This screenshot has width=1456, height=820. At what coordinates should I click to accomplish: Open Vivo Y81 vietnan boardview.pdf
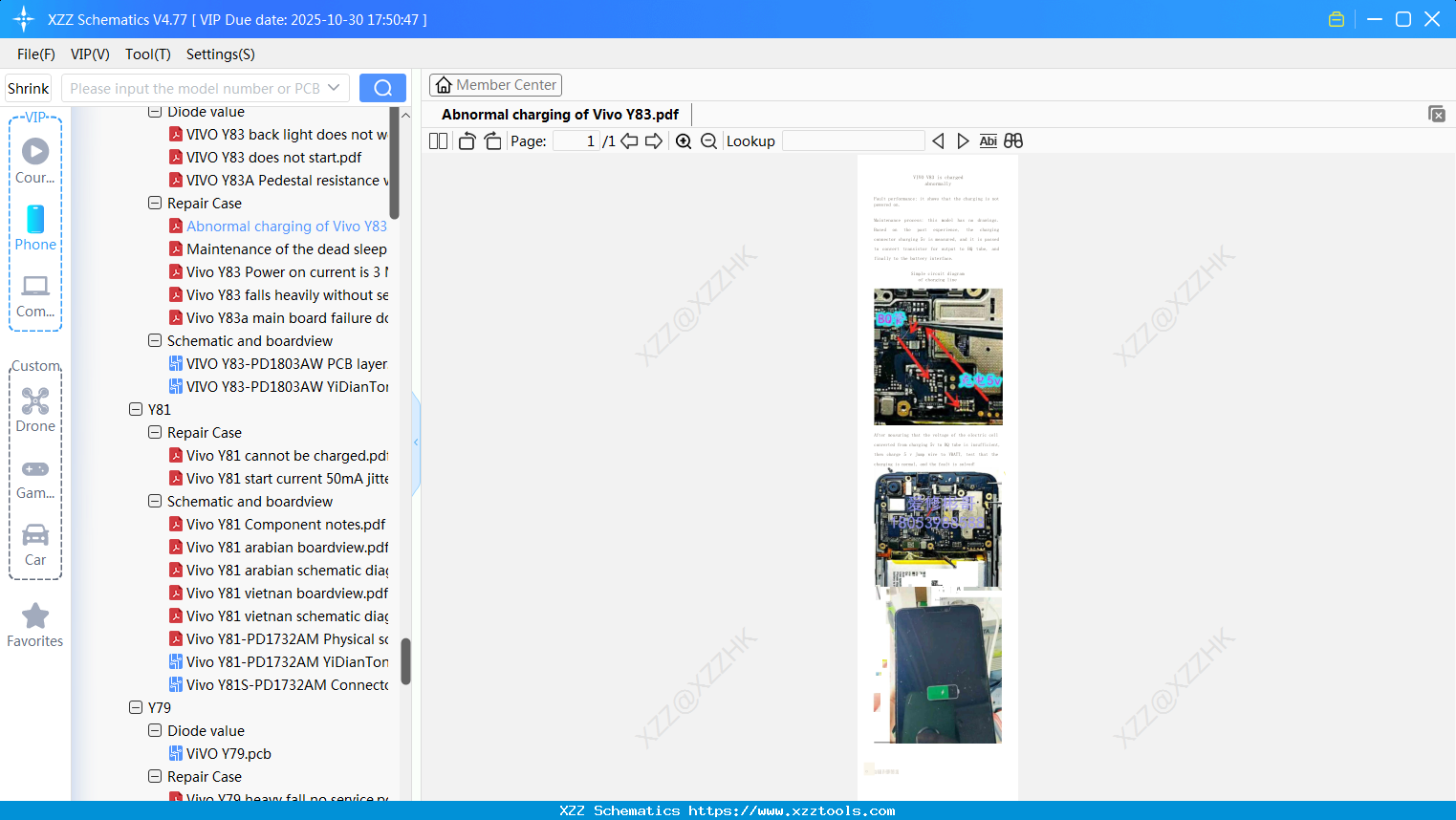point(278,593)
